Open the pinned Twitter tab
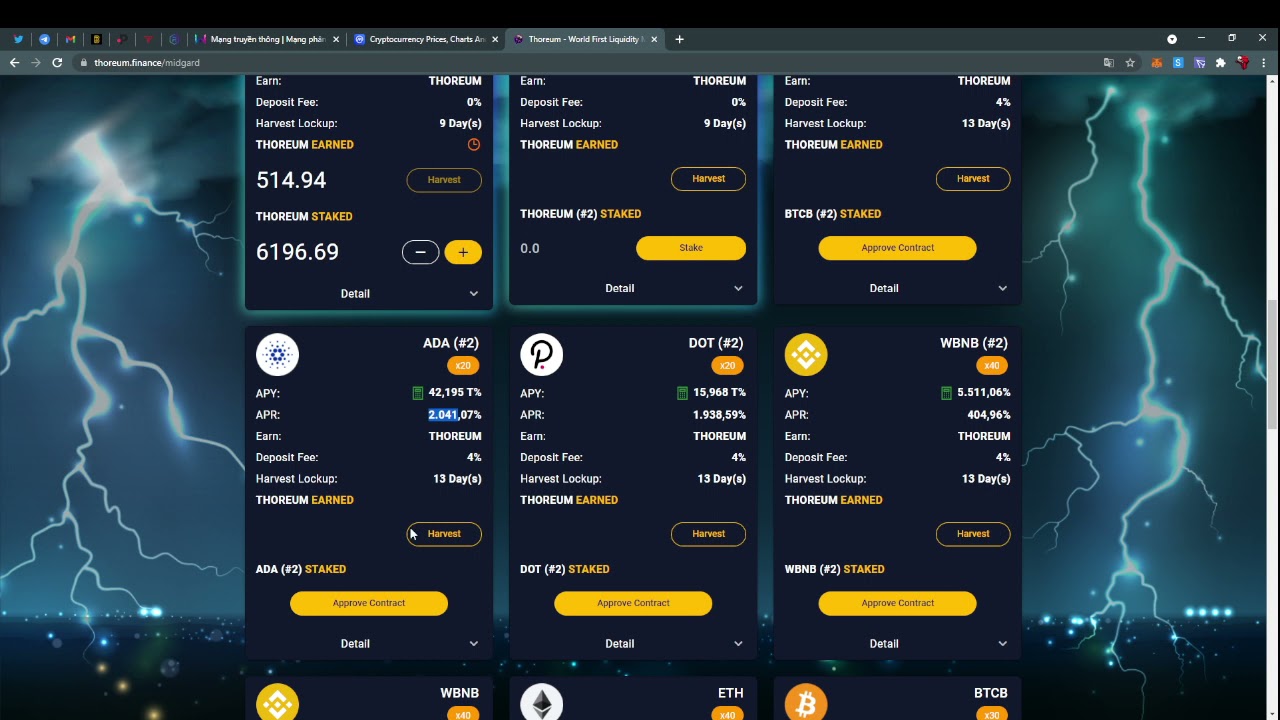Image resolution: width=1280 pixels, height=720 pixels. pos(18,39)
